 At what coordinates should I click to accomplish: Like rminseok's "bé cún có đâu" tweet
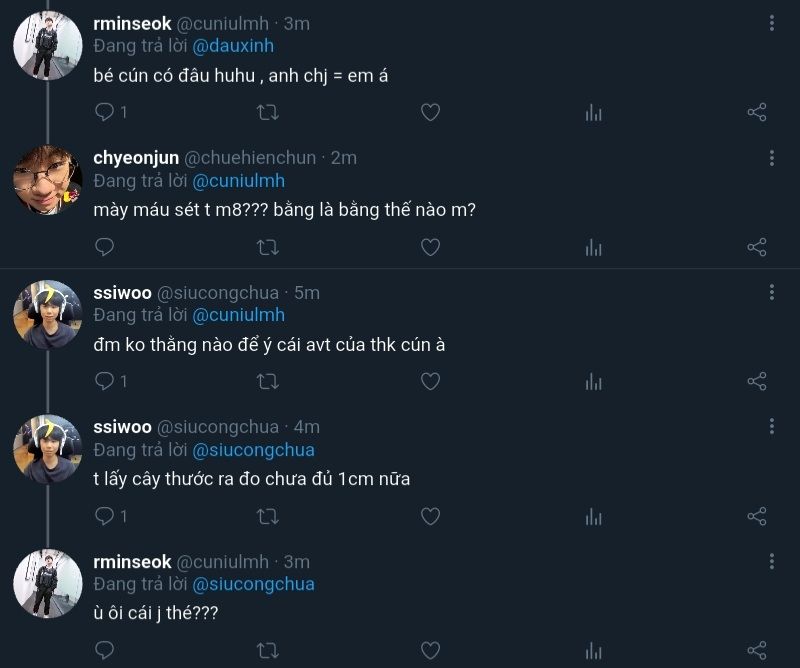(x=430, y=113)
